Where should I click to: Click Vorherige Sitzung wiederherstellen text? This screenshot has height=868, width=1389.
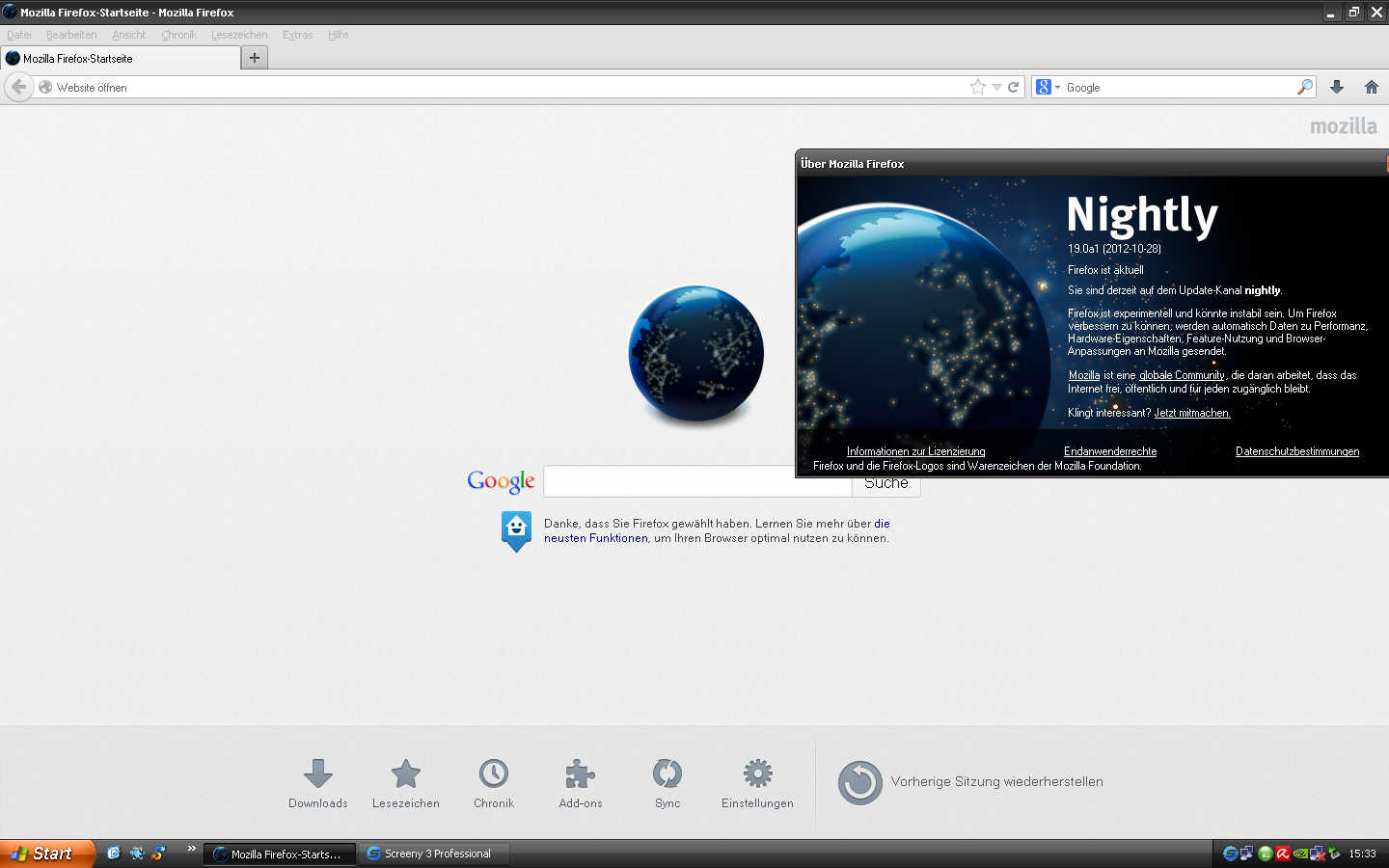996,782
